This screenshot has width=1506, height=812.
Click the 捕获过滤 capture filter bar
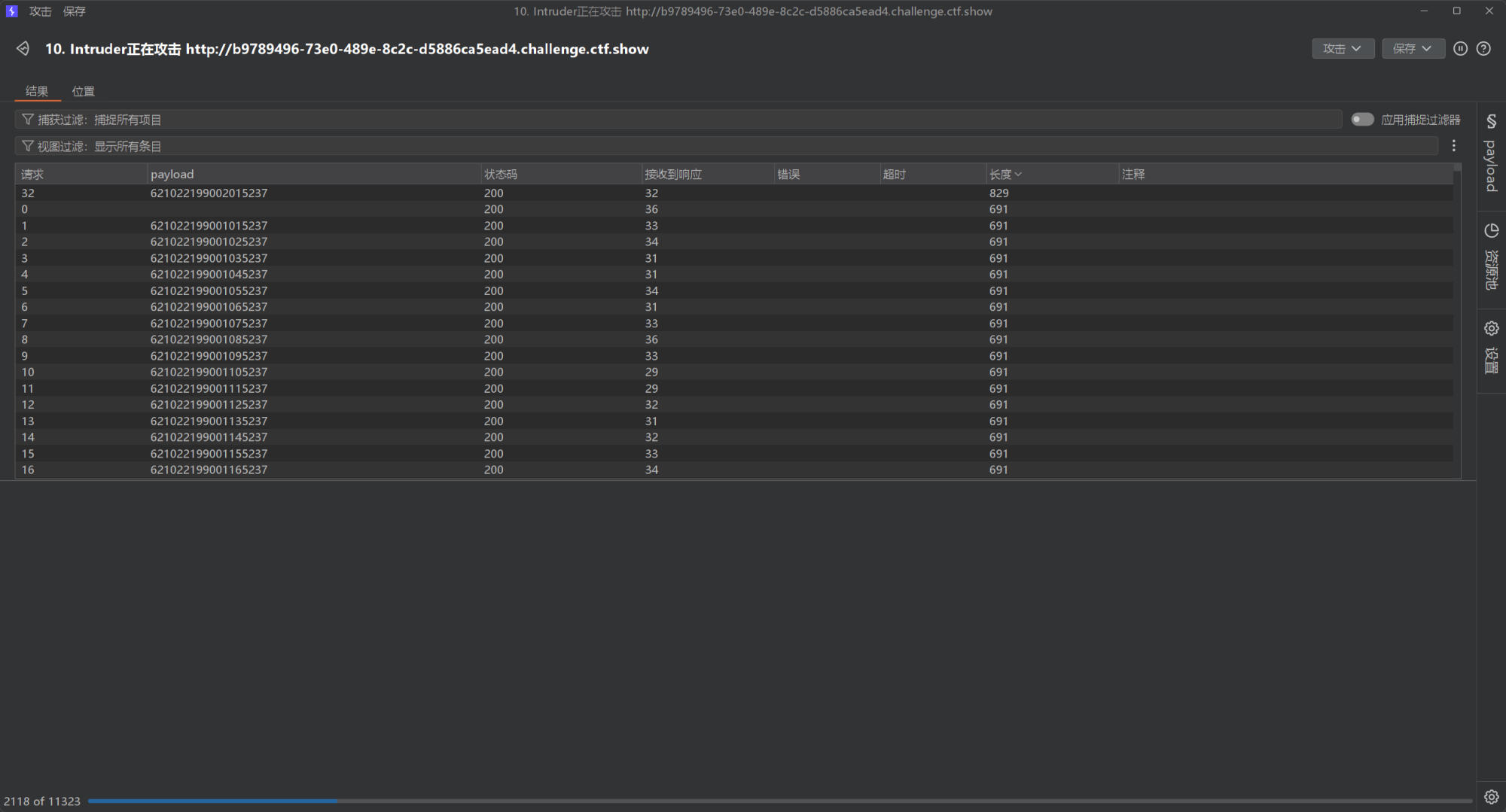pyautogui.click(x=678, y=120)
